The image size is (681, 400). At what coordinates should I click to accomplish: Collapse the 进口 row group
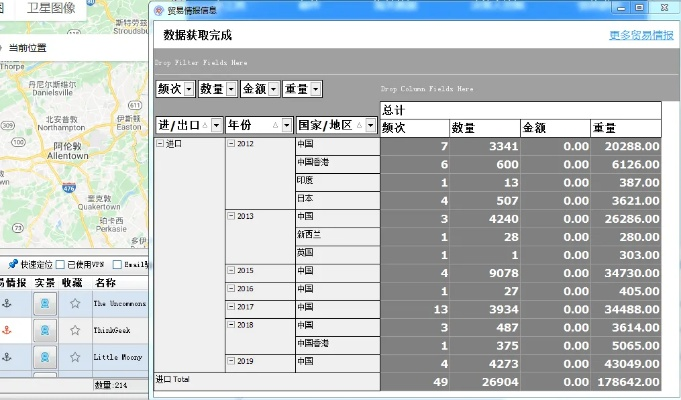[161, 144]
